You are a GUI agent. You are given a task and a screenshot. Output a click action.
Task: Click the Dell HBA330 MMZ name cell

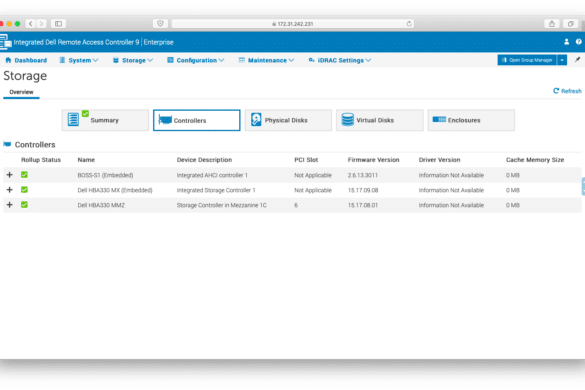coord(101,205)
